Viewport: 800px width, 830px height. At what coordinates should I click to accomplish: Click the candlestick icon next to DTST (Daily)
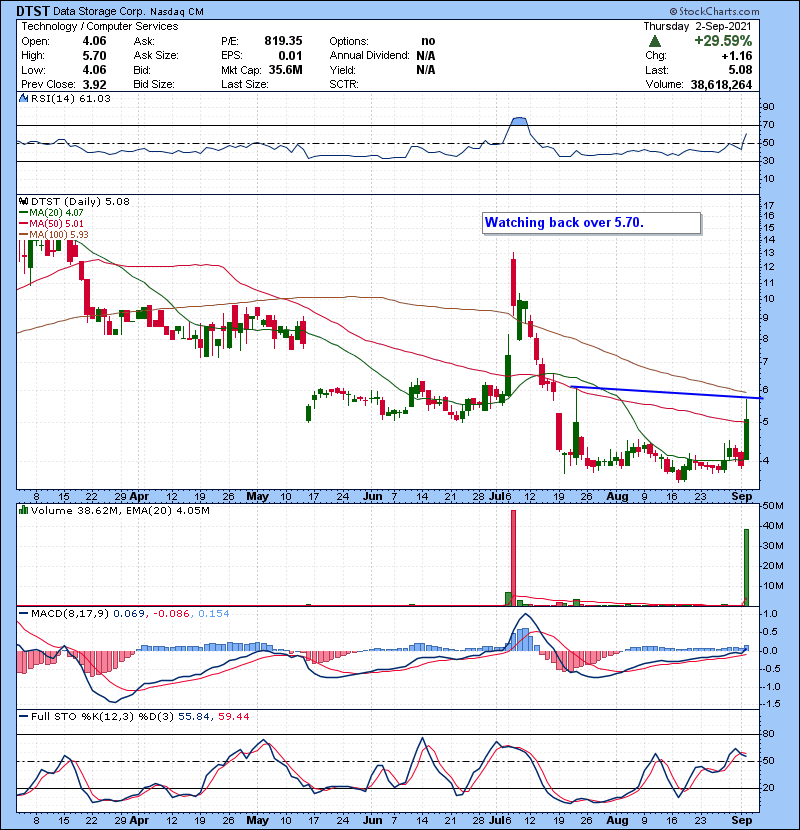pos(23,202)
